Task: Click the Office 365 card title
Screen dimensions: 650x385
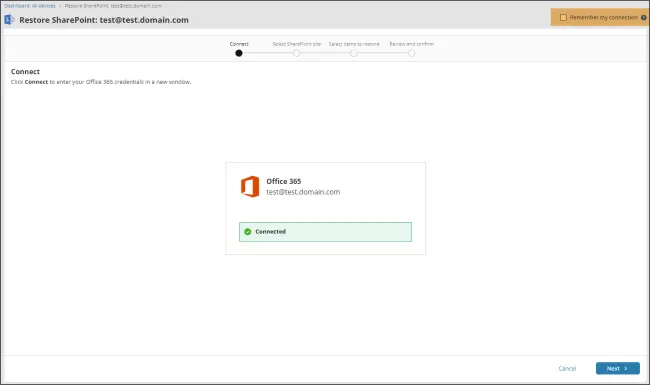Action: tap(284, 181)
